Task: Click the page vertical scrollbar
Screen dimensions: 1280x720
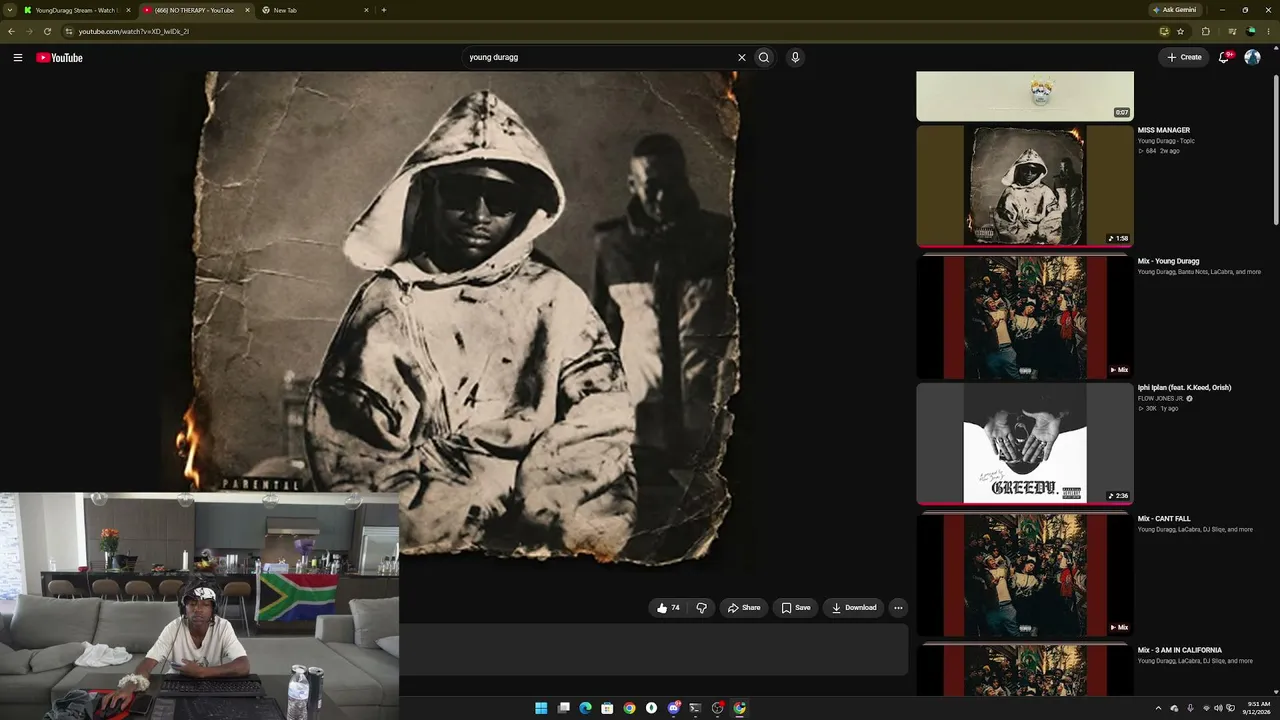Action: (x=1276, y=150)
